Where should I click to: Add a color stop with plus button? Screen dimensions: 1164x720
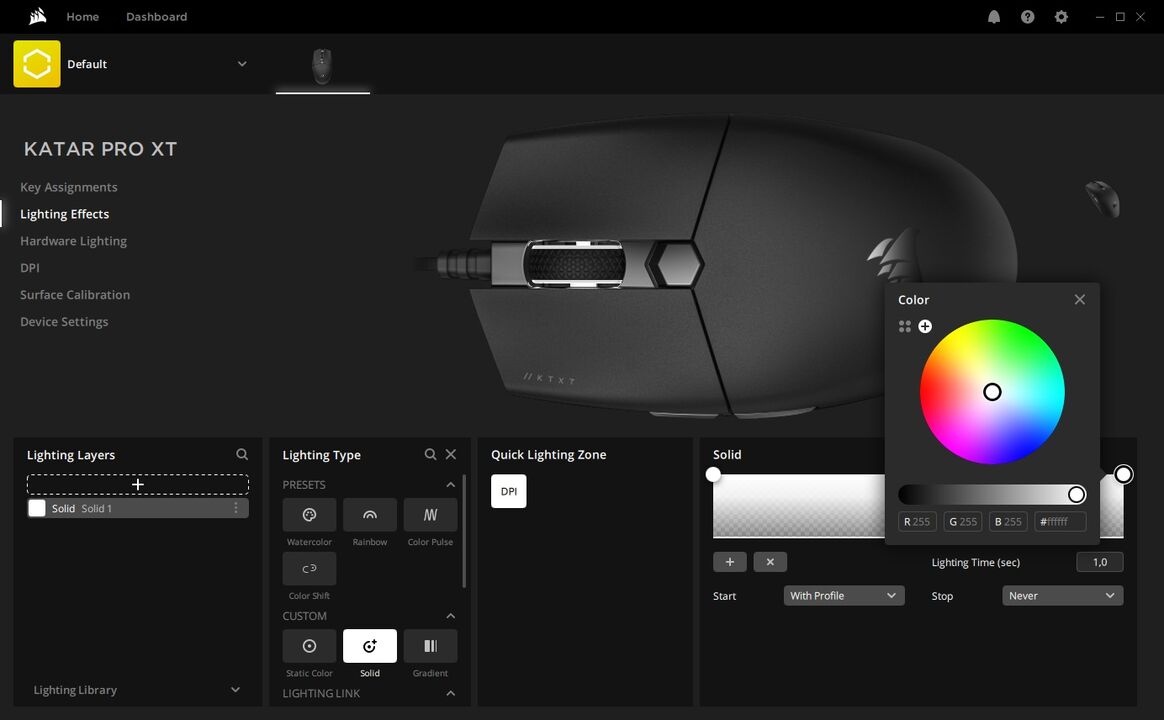(730, 562)
